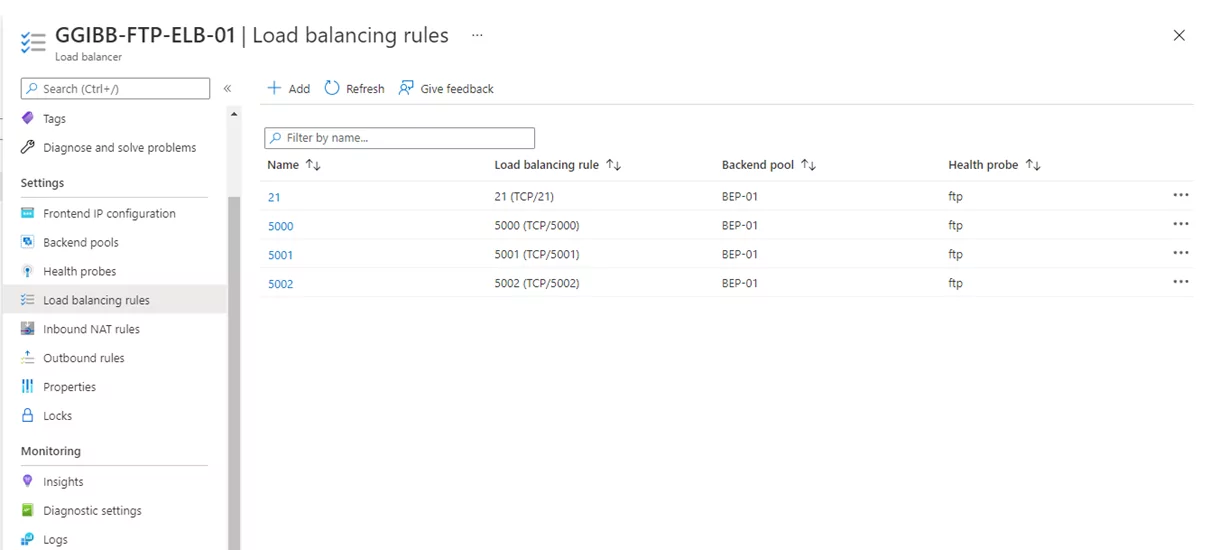Open Backend pools settings
This screenshot has width=1210, height=550.
81,243
